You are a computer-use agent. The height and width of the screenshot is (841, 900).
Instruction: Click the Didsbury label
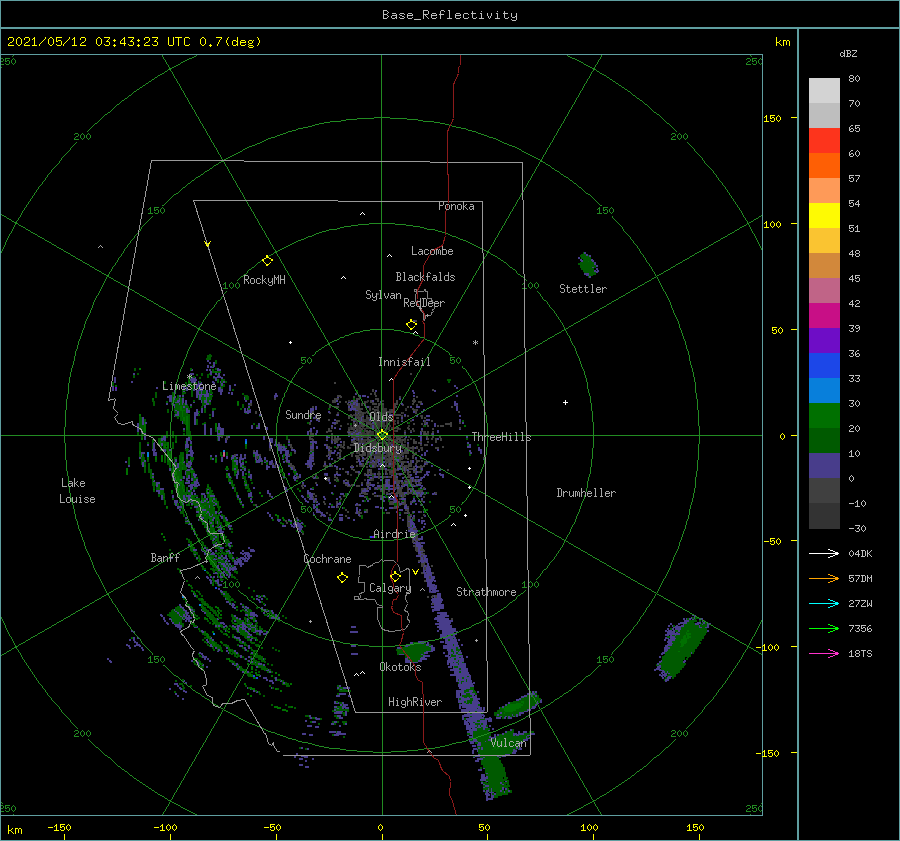[378, 448]
